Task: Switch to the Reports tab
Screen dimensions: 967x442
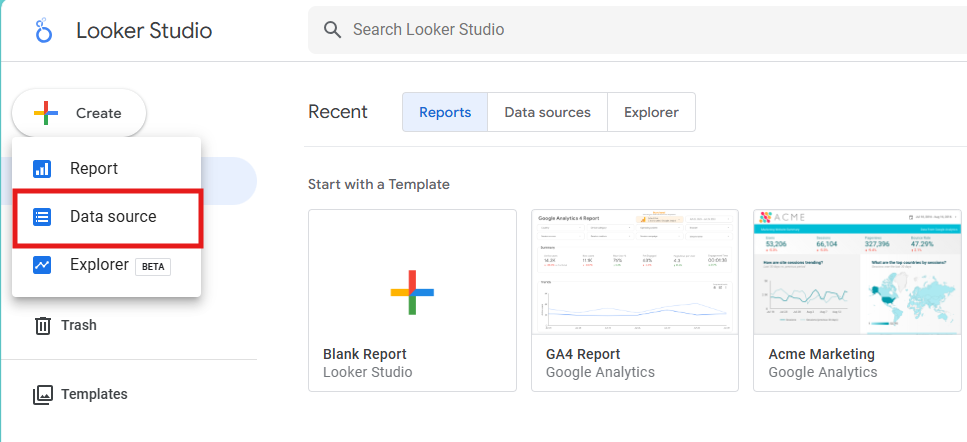Action: point(445,112)
